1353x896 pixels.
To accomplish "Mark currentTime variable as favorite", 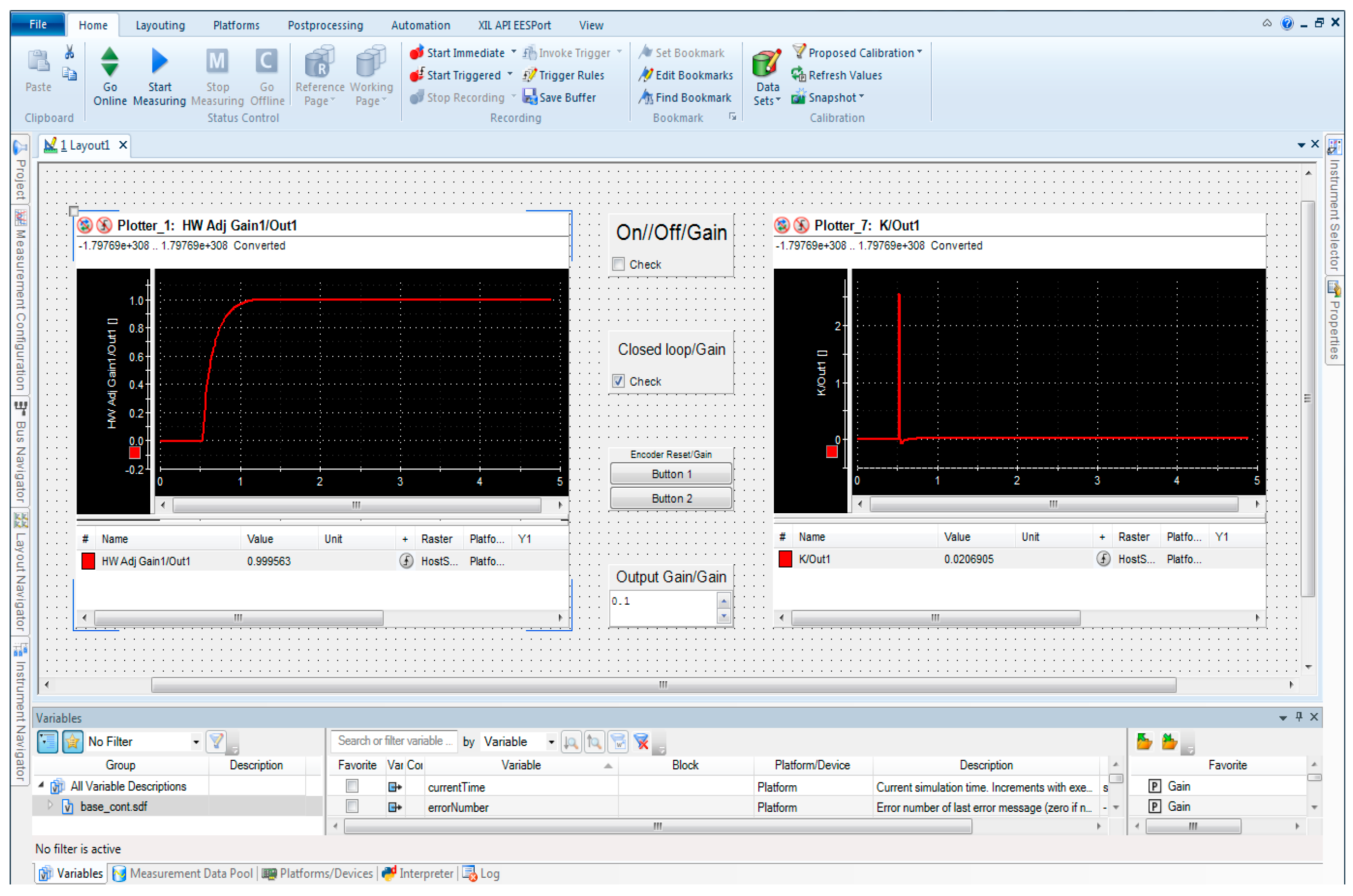I will (x=352, y=787).
